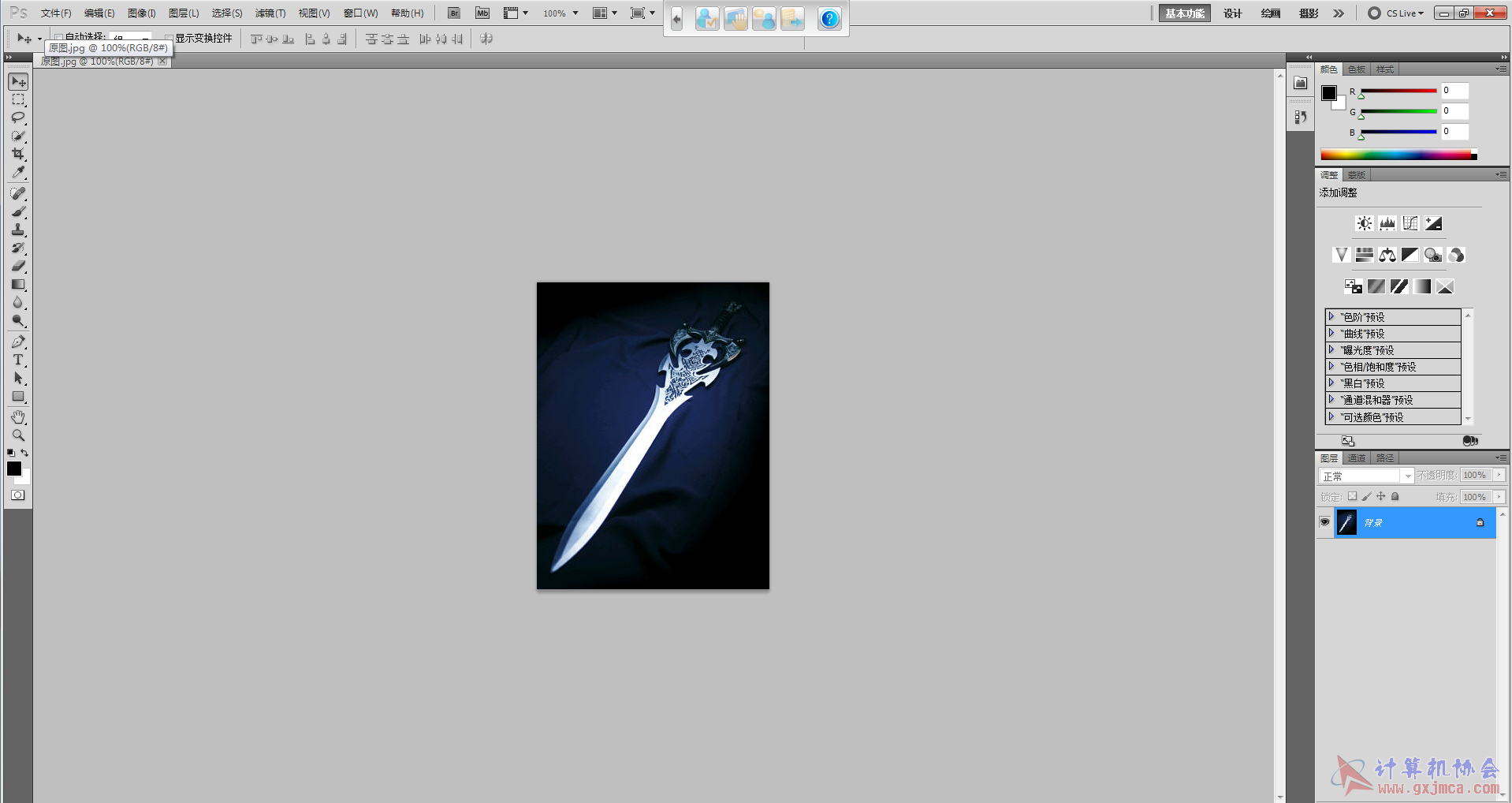Select the Zoom tool in toolbox
The width and height of the screenshot is (1512, 803).
pyautogui.click(x=18, y=435)
